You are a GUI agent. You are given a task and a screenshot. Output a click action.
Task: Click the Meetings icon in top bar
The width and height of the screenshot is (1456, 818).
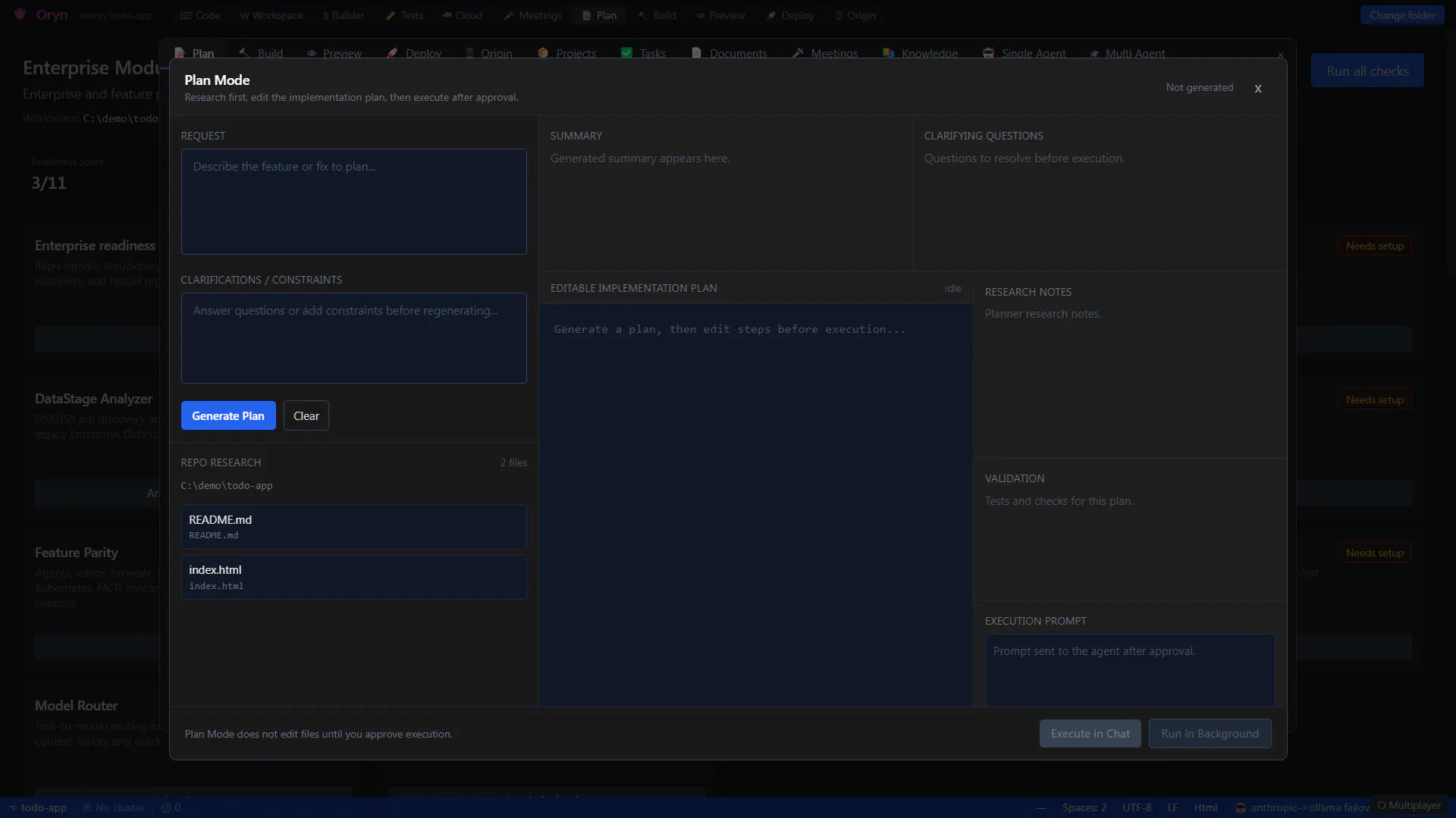point(509,15)
